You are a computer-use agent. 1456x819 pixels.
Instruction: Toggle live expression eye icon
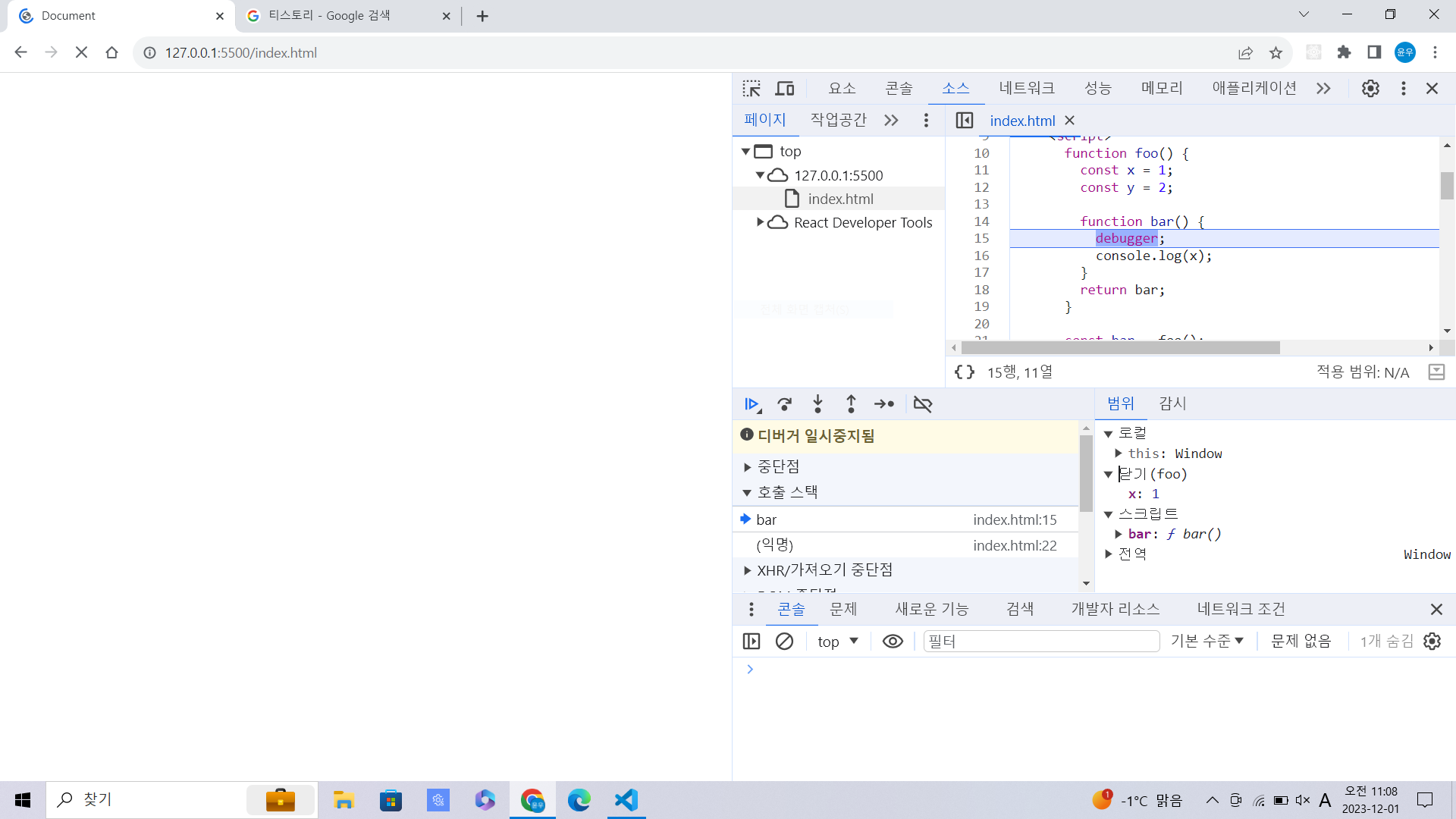coord(893,642)
